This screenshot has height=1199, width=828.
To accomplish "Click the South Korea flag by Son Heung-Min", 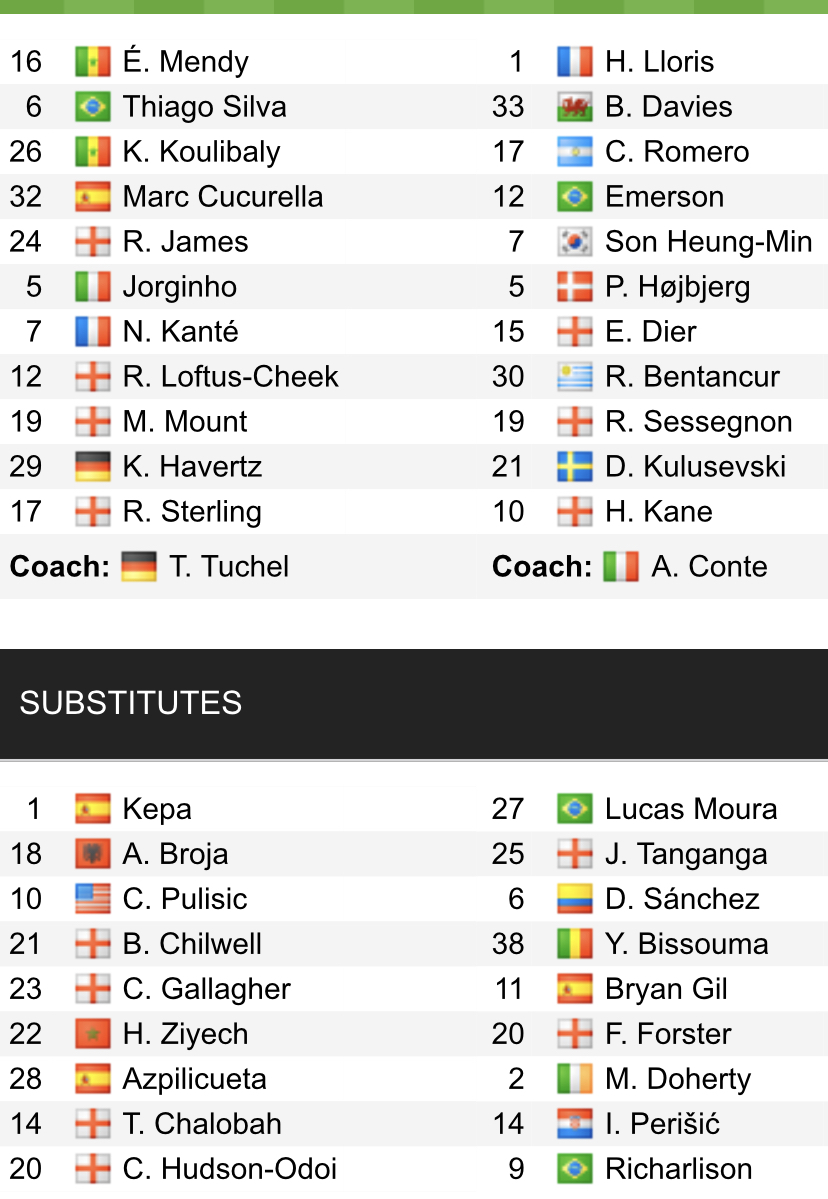I will coord(575,242).
